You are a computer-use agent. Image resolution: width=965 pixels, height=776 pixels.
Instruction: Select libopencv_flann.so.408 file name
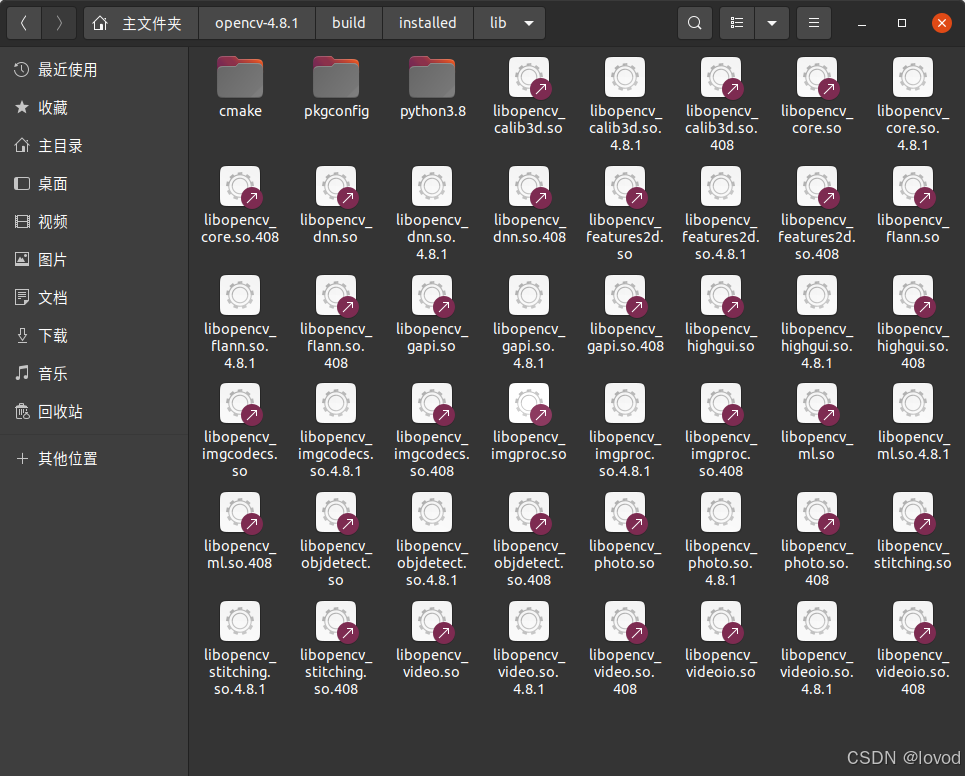[336, 346]
